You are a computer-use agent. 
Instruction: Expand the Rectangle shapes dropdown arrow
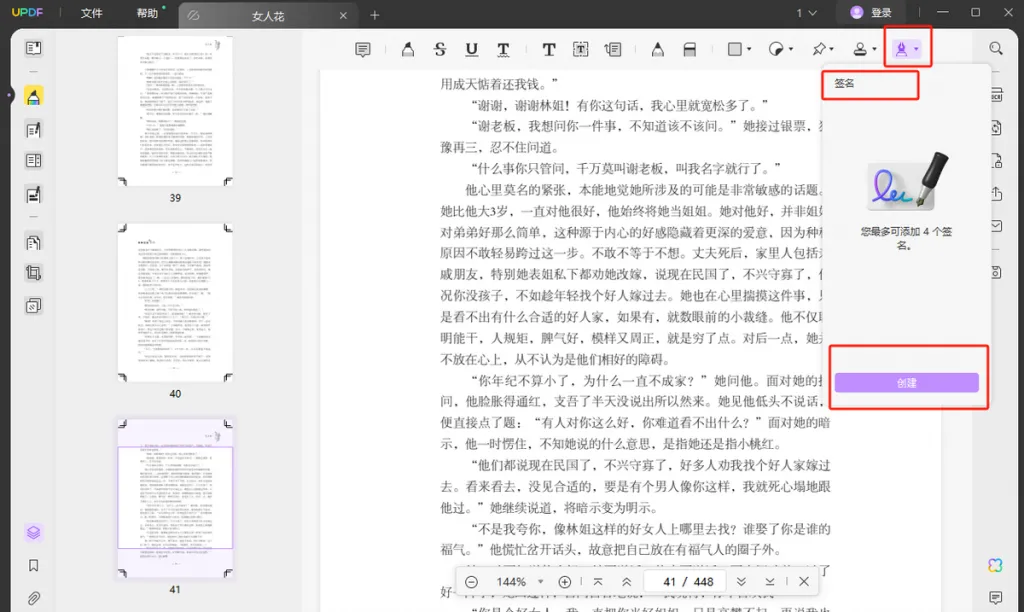[749, 49]
